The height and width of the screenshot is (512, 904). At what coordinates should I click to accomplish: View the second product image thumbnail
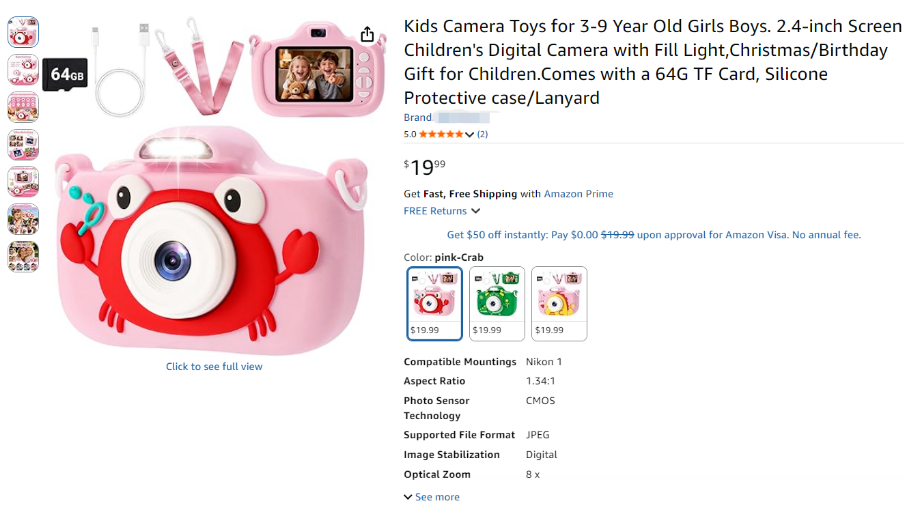[23, 70]
